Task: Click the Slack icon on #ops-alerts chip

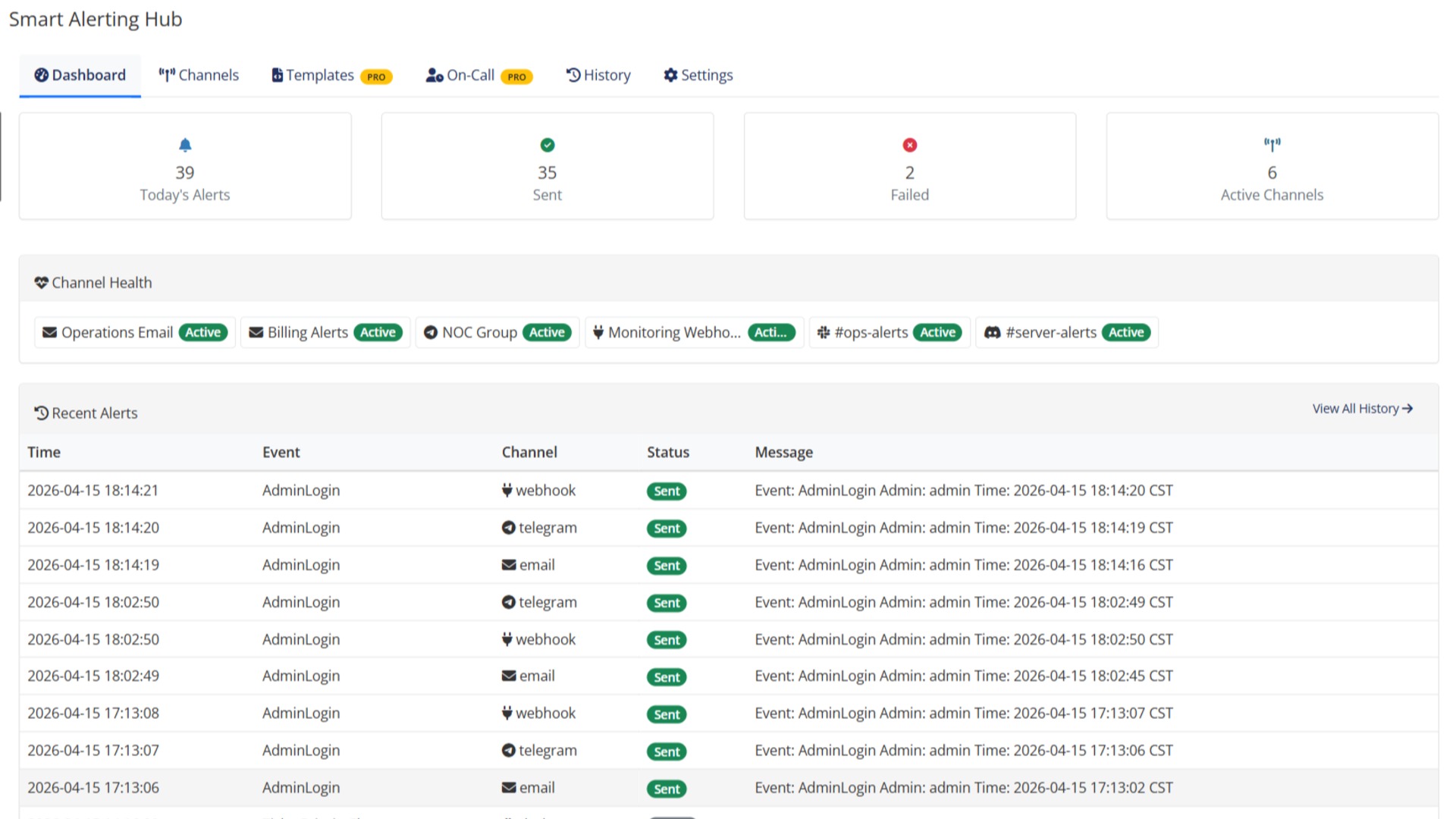Action: [x=823, y=332]
